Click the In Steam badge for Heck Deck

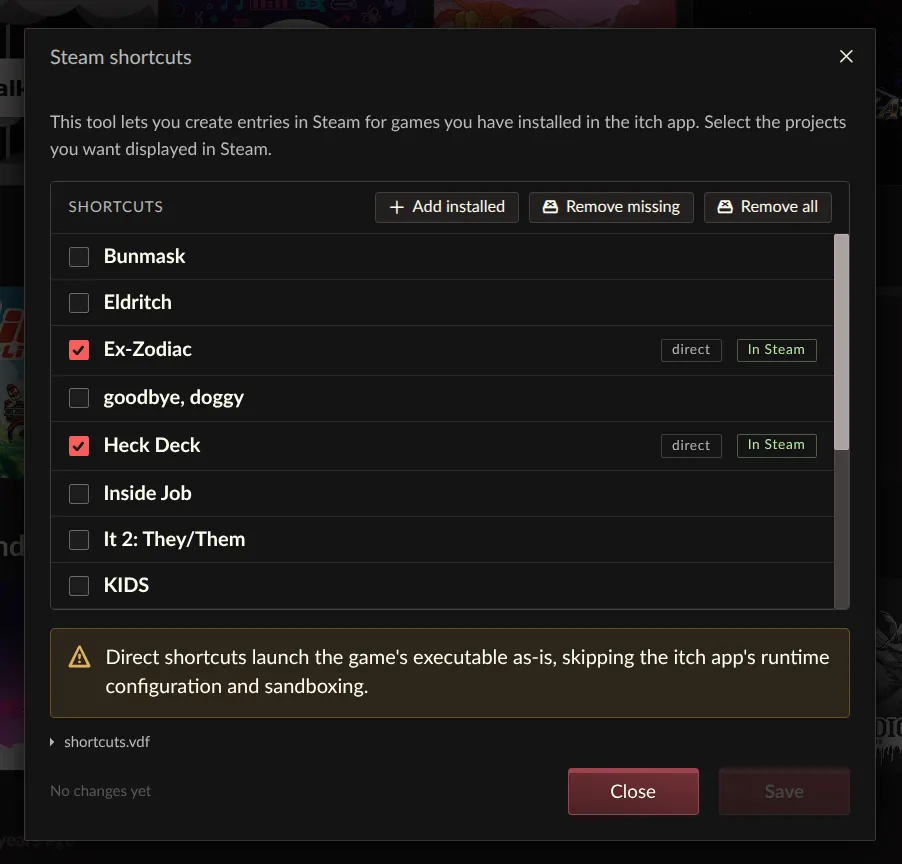[777, 445]
